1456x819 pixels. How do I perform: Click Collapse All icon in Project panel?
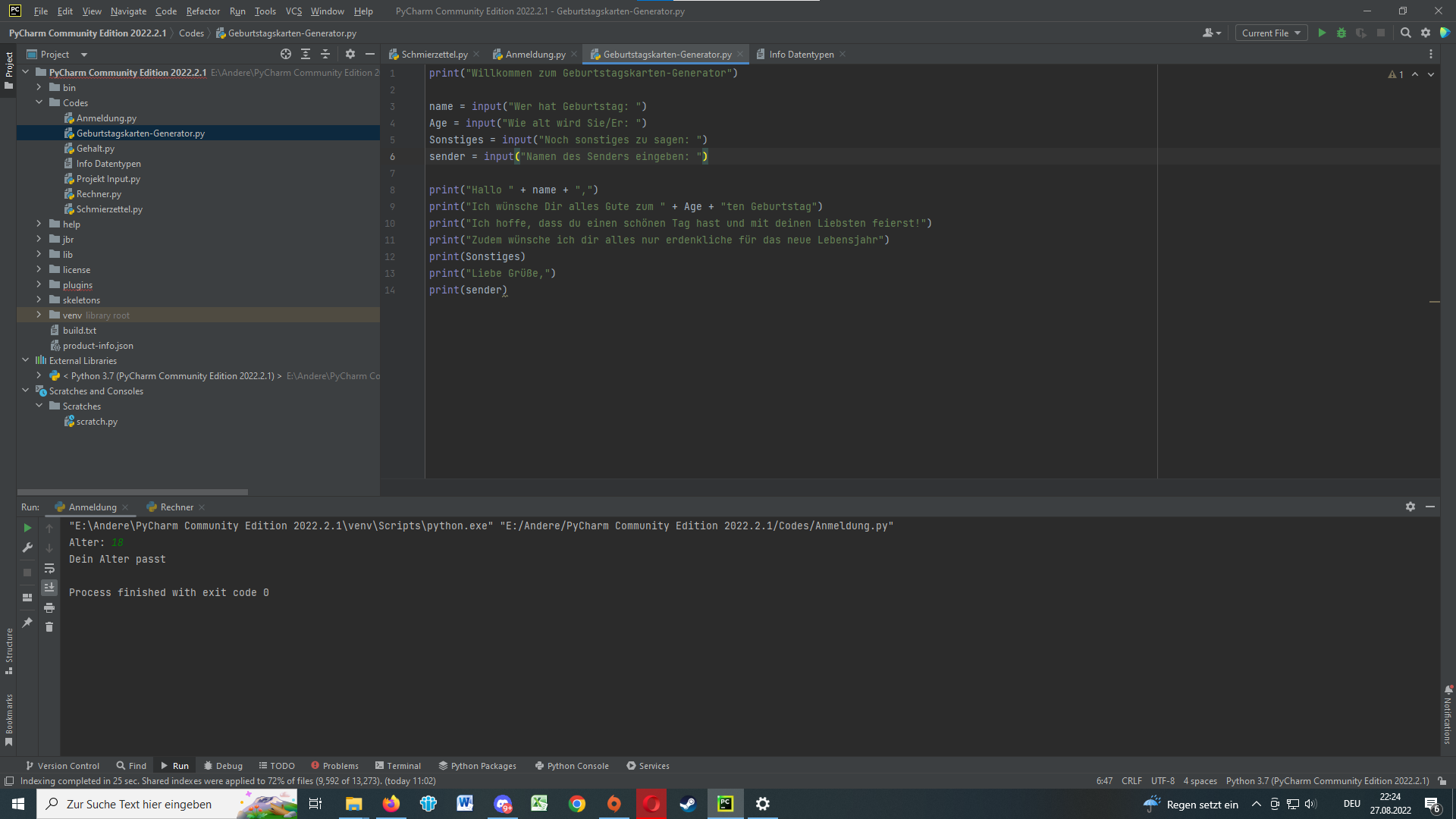(x=325, y=54)
